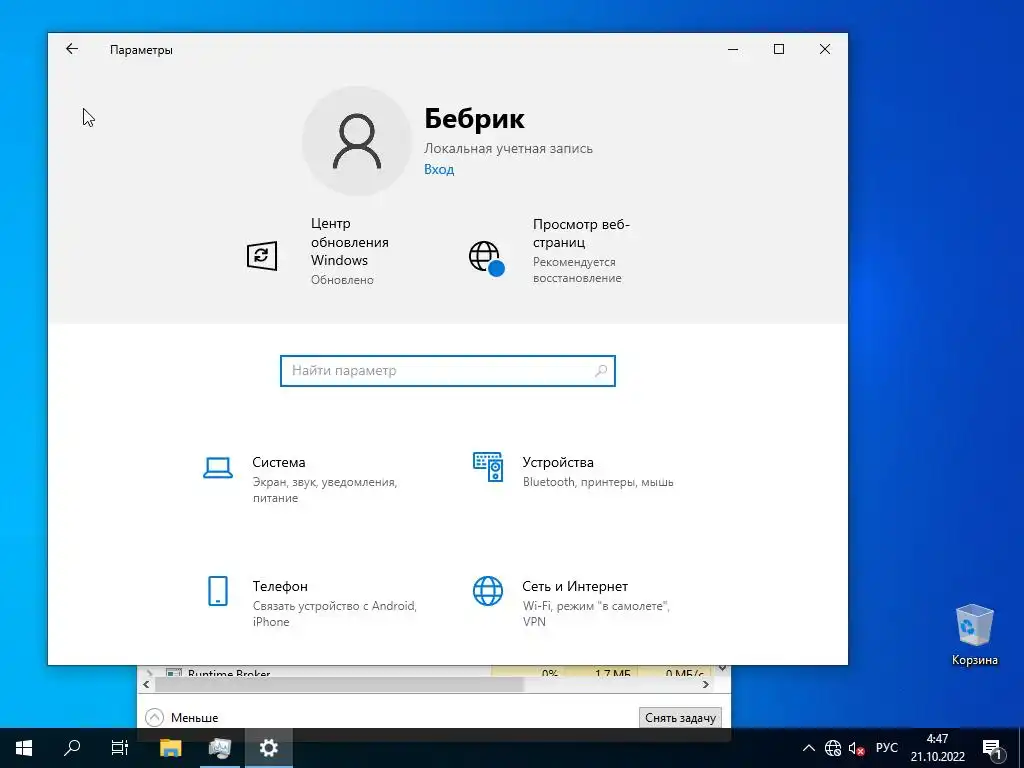Click Снять задачу in Task Manager

coord(680,718)
